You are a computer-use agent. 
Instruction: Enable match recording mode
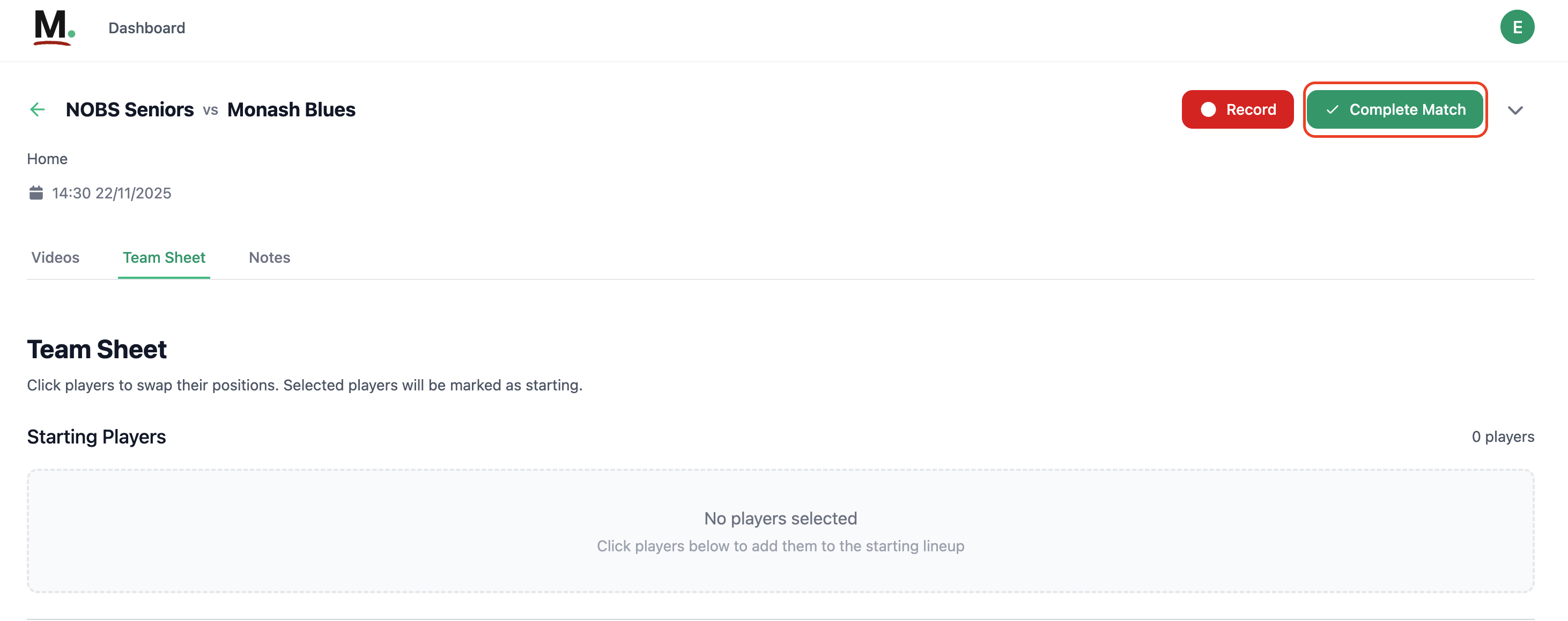pos(1237,109)
